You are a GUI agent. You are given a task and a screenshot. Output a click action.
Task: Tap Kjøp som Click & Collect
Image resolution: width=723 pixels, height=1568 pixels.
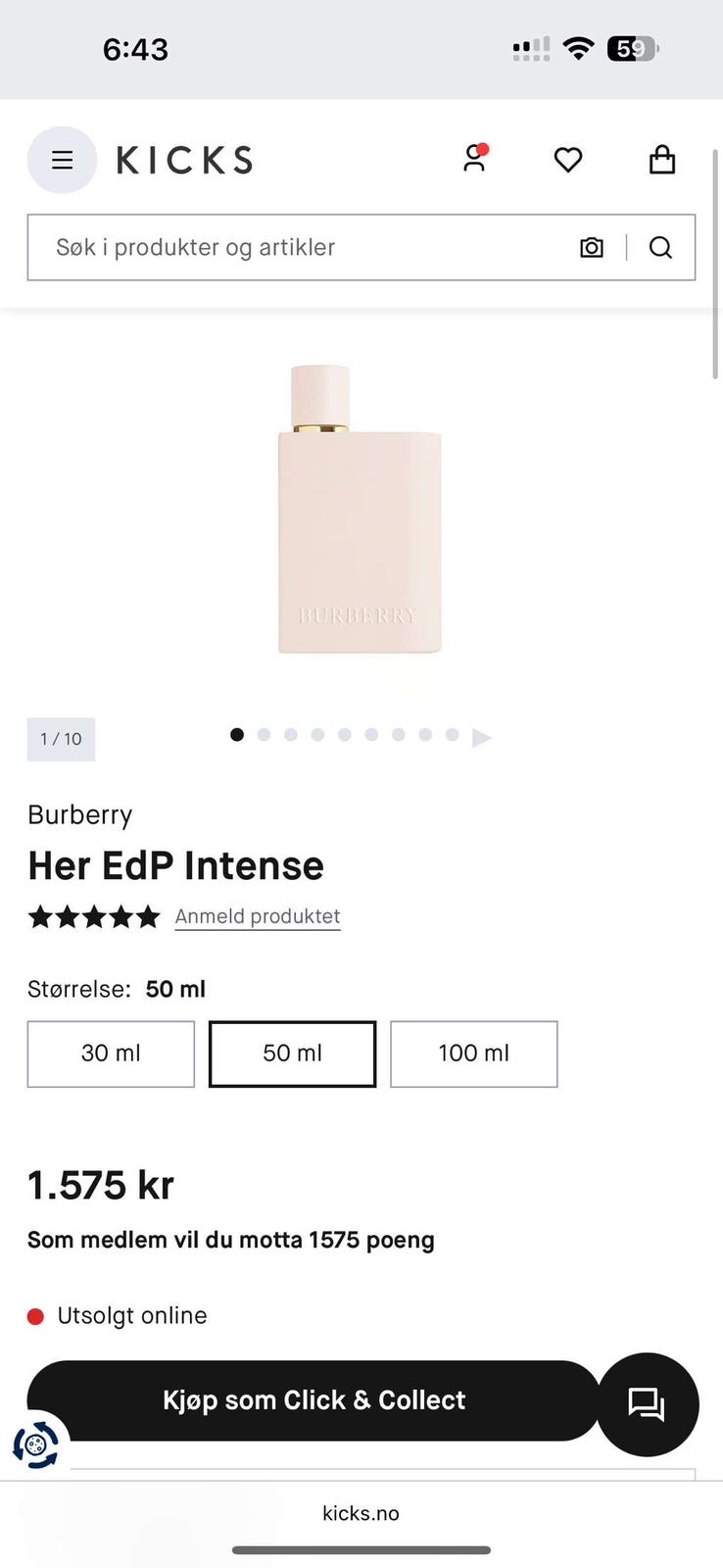coord(313,1400)
